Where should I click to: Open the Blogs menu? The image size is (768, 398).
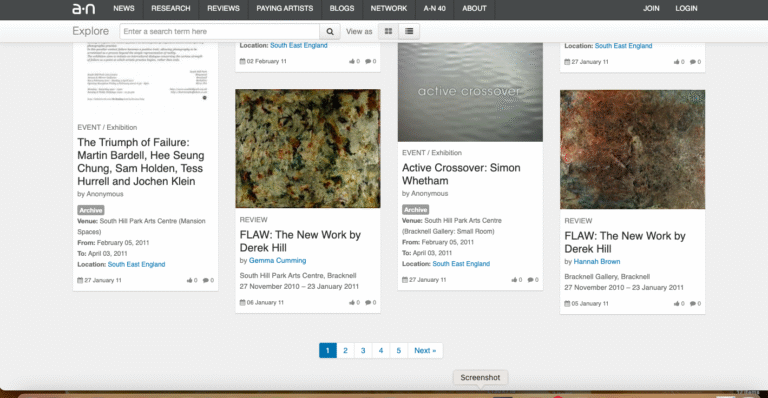pos(342,8)
